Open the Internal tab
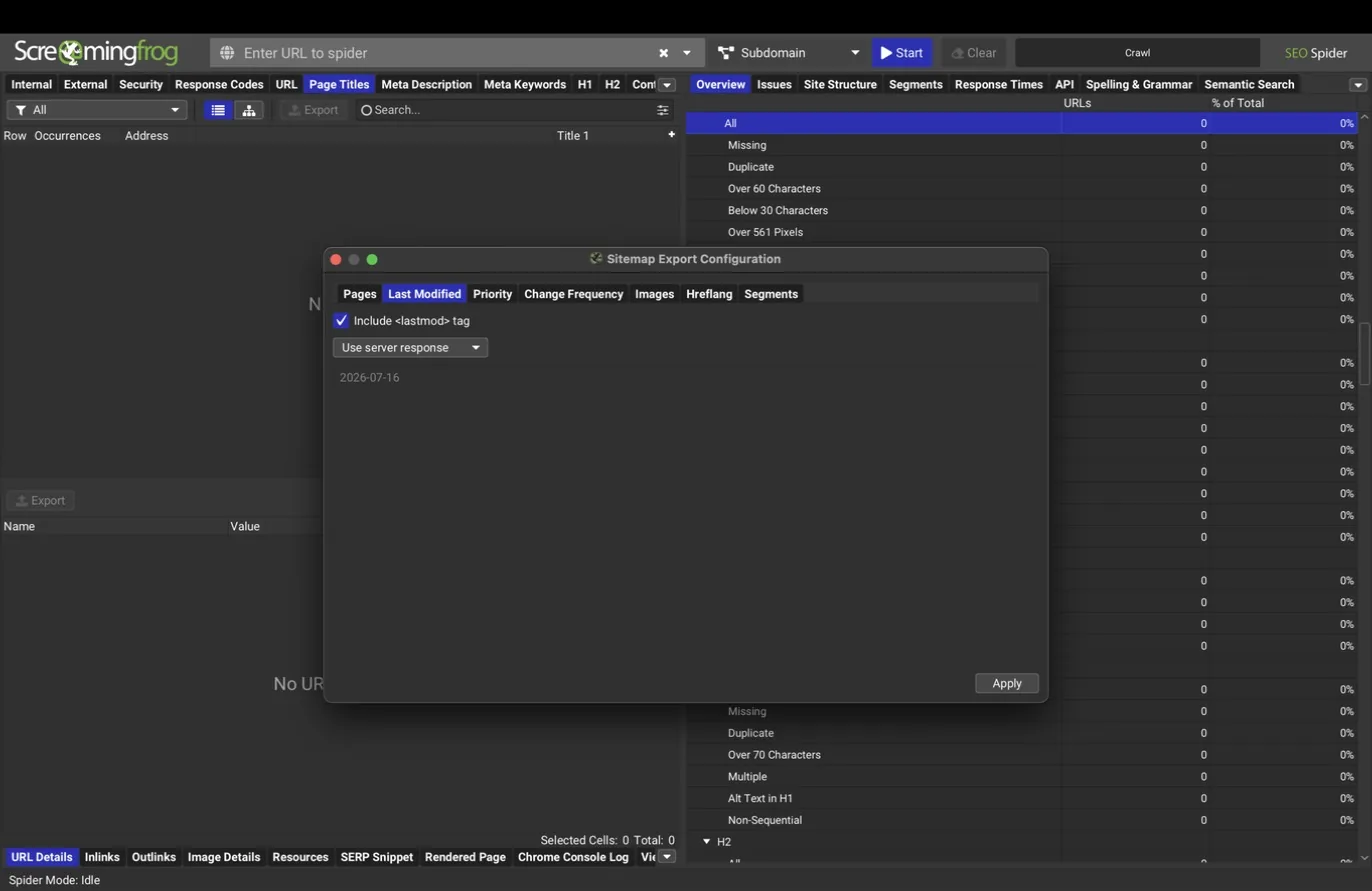Image resolution: width=1372 pixels, height=891 pixels. pyautogui.click(x=32, y=85)
